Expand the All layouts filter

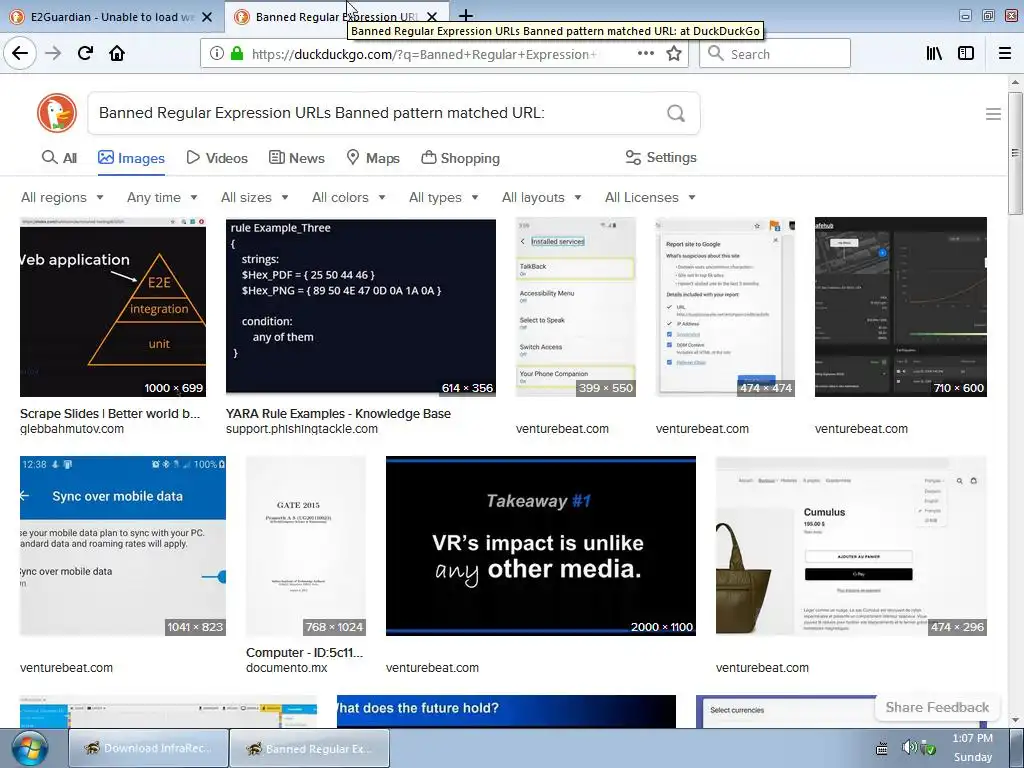[541, 197]
